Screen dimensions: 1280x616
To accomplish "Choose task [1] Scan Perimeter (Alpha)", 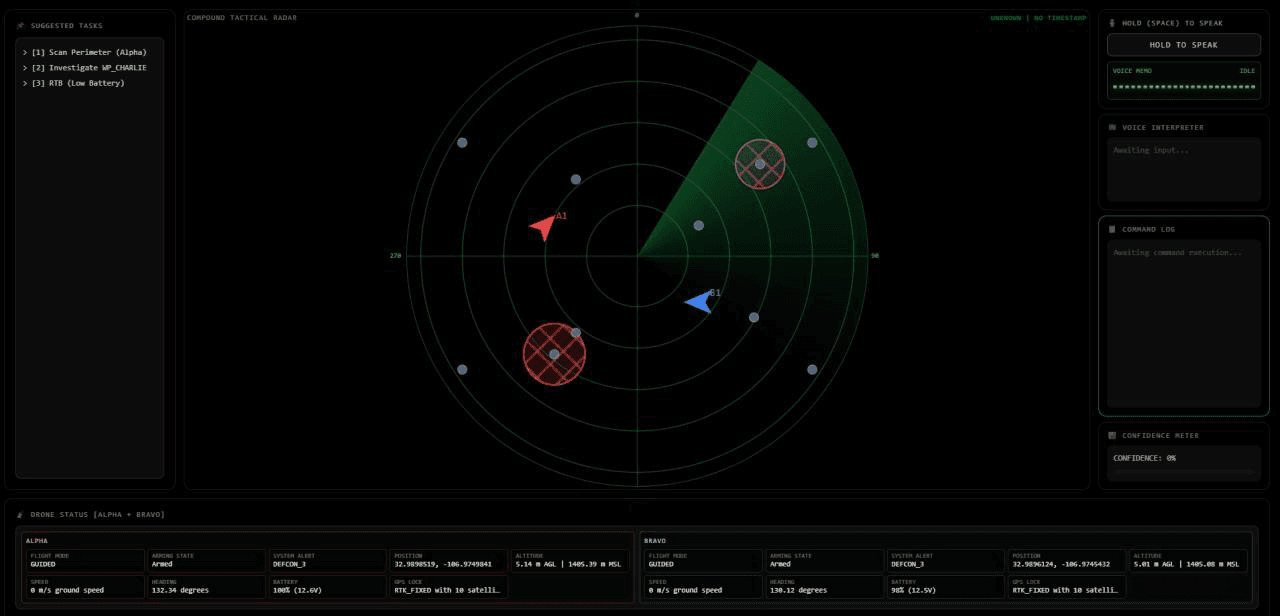I will 89,52.
